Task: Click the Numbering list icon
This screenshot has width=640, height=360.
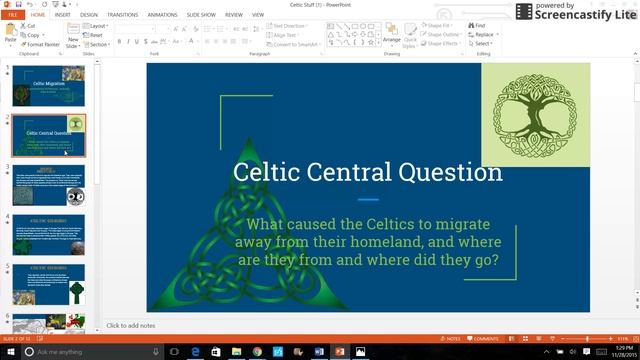Action: click(x=221, y=29)
